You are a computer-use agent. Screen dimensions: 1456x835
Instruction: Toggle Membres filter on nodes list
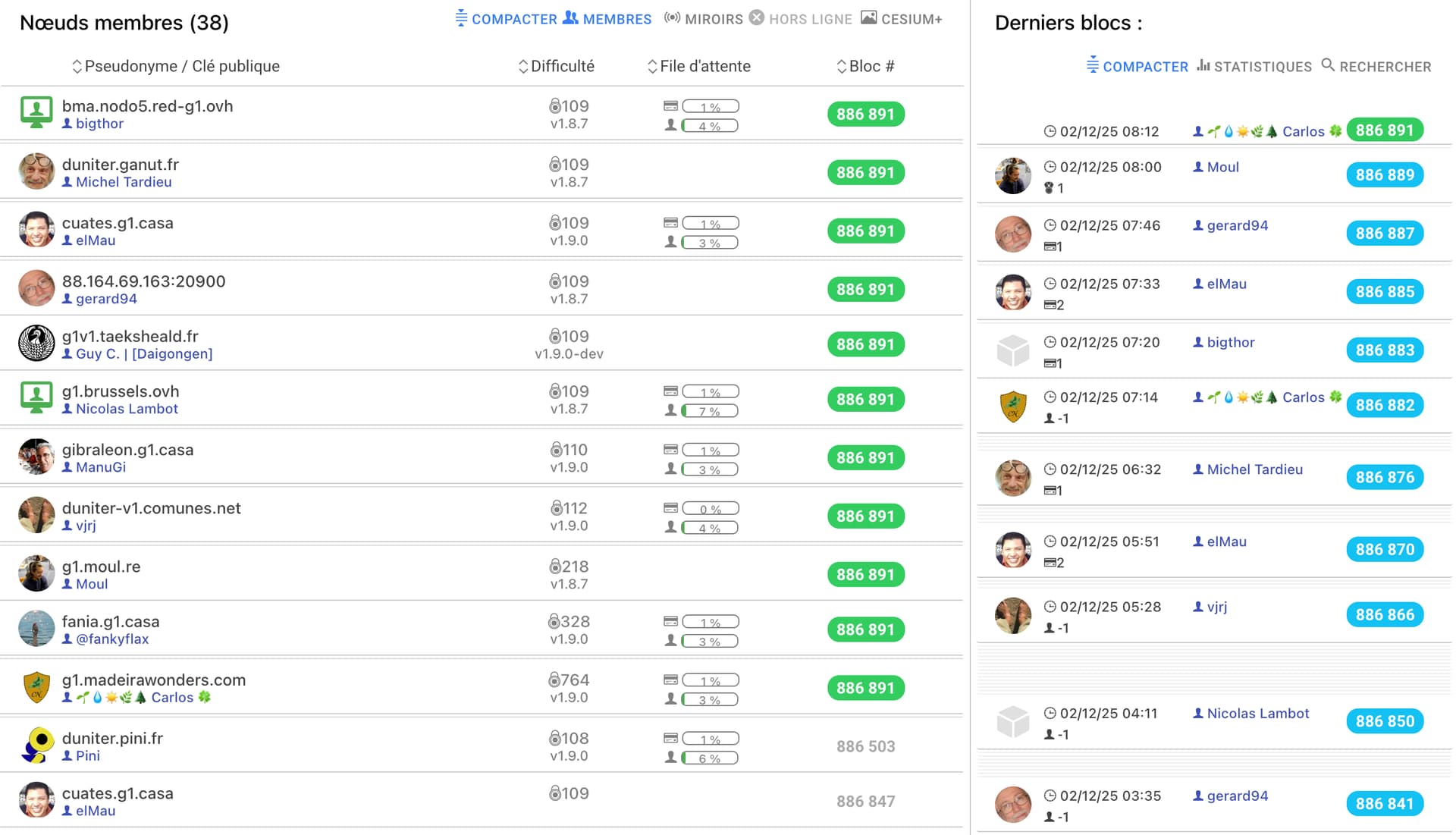(617, 20)
